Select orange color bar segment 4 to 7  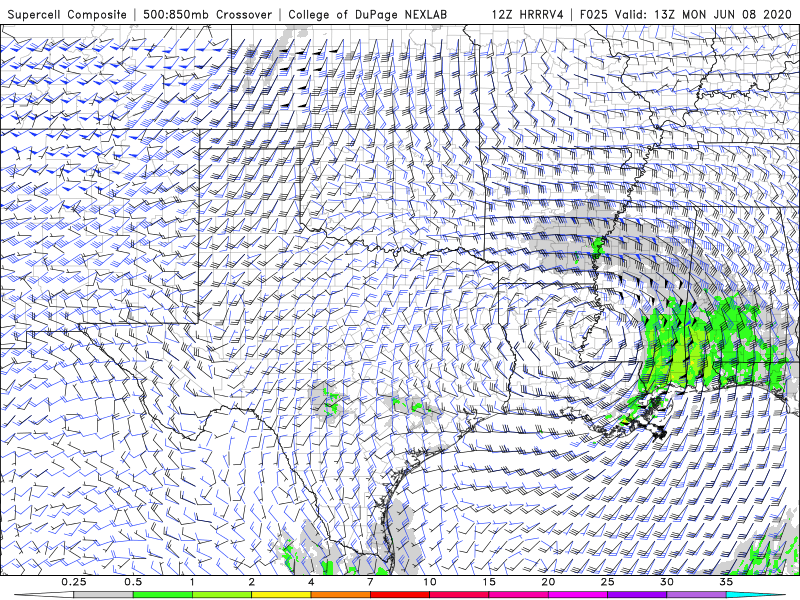341,595
